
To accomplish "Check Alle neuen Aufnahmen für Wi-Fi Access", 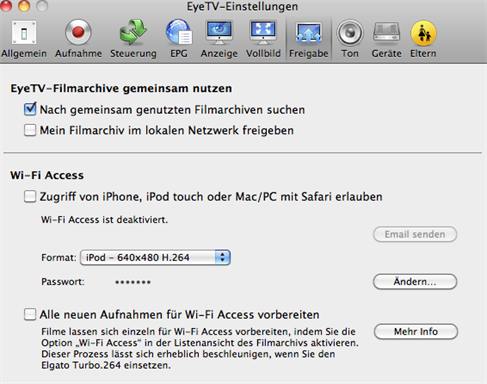I will [30, 314].
